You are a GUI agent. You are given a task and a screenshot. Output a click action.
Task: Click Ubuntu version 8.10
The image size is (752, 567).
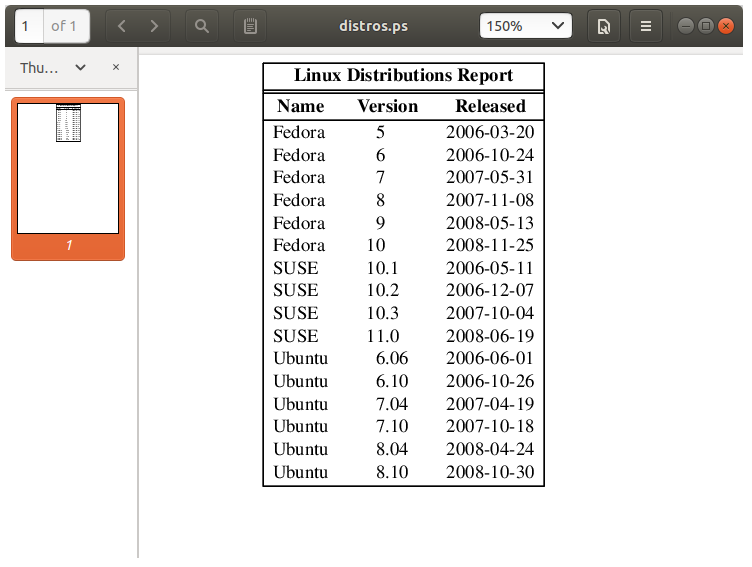(392, 472)
